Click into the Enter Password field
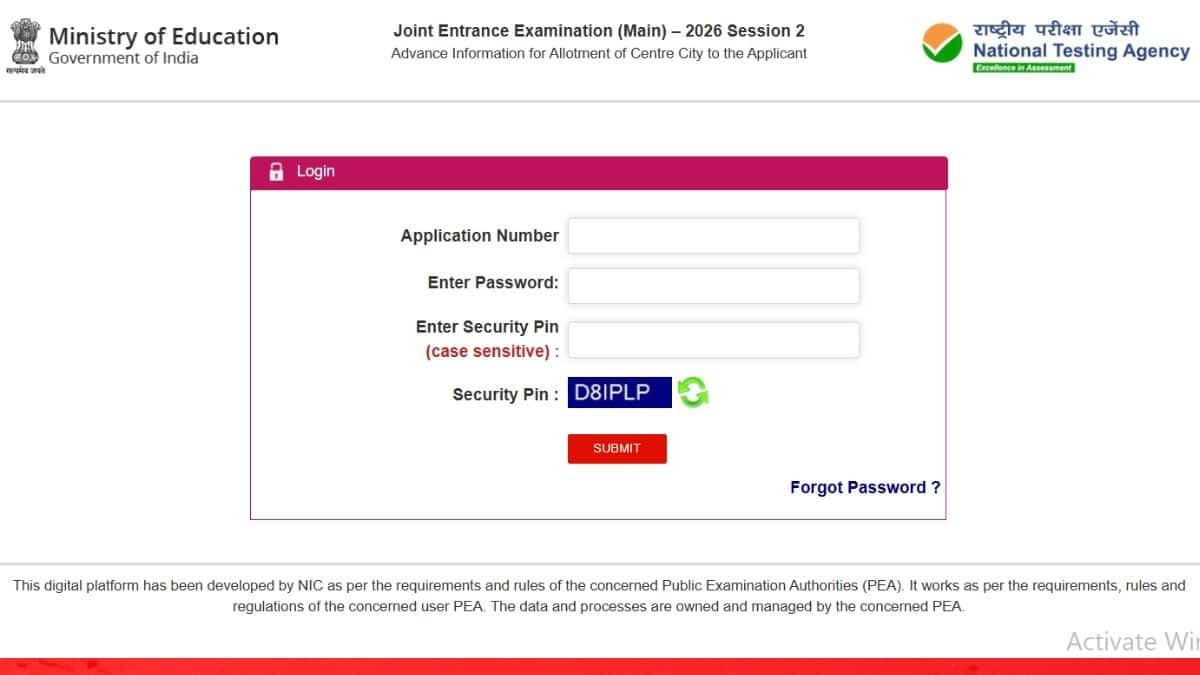The image size is (1200, 675). point(713,285)
